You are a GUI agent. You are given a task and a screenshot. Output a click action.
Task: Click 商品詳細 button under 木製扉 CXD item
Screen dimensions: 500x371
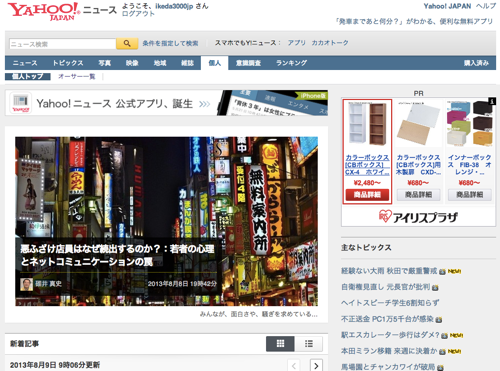click(x=418, y=195)
